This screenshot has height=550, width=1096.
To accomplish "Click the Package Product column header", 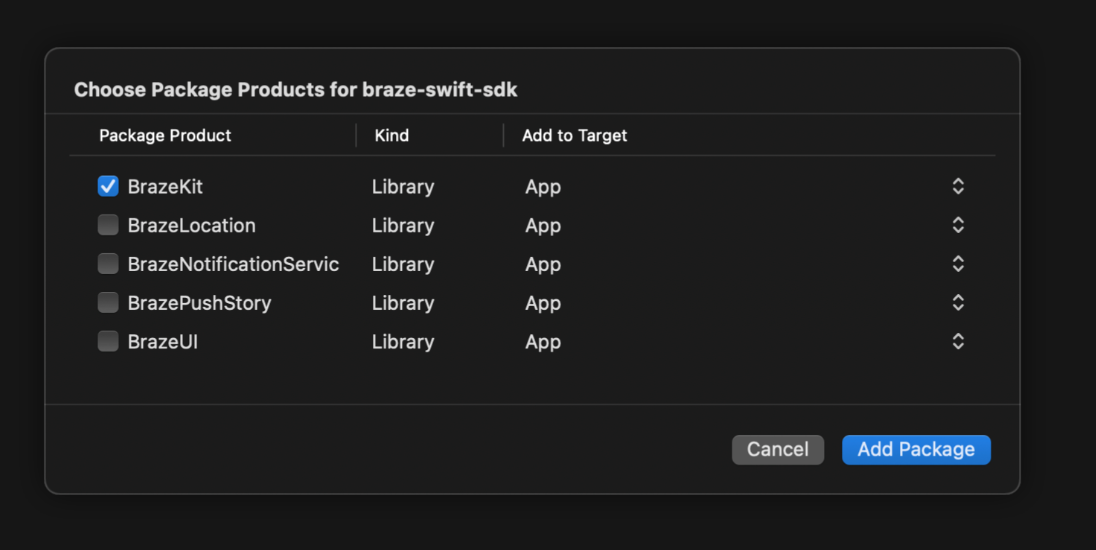I will (165, 136).
